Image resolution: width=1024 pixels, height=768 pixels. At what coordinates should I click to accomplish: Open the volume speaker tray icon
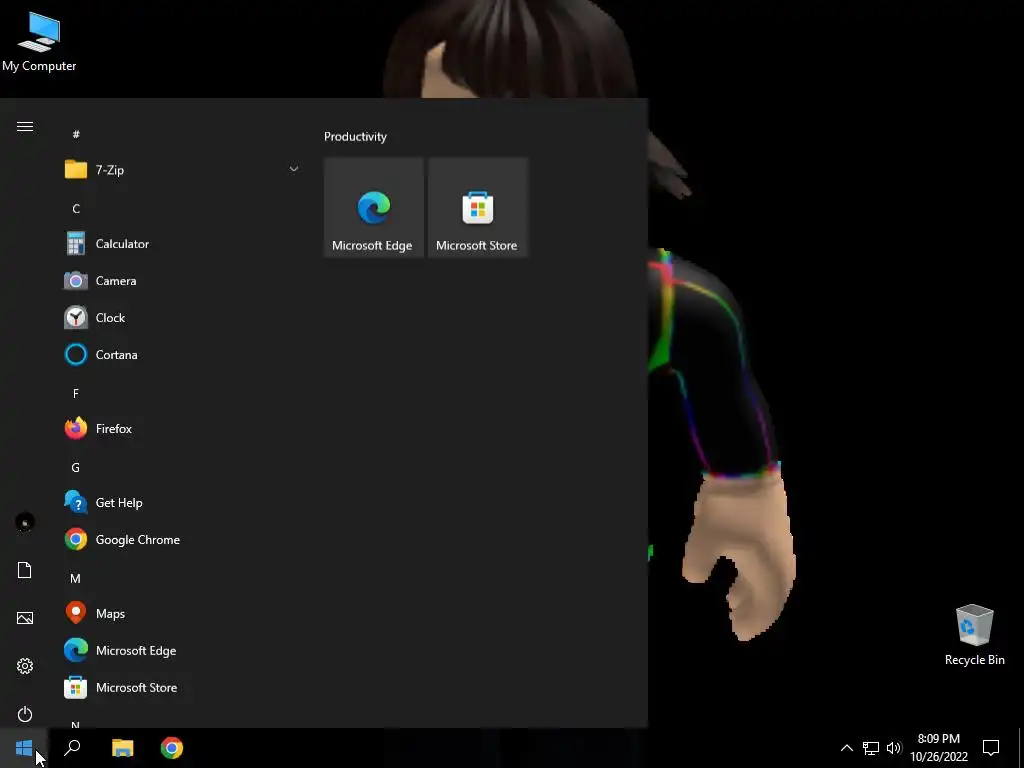(x=894, y=748)
